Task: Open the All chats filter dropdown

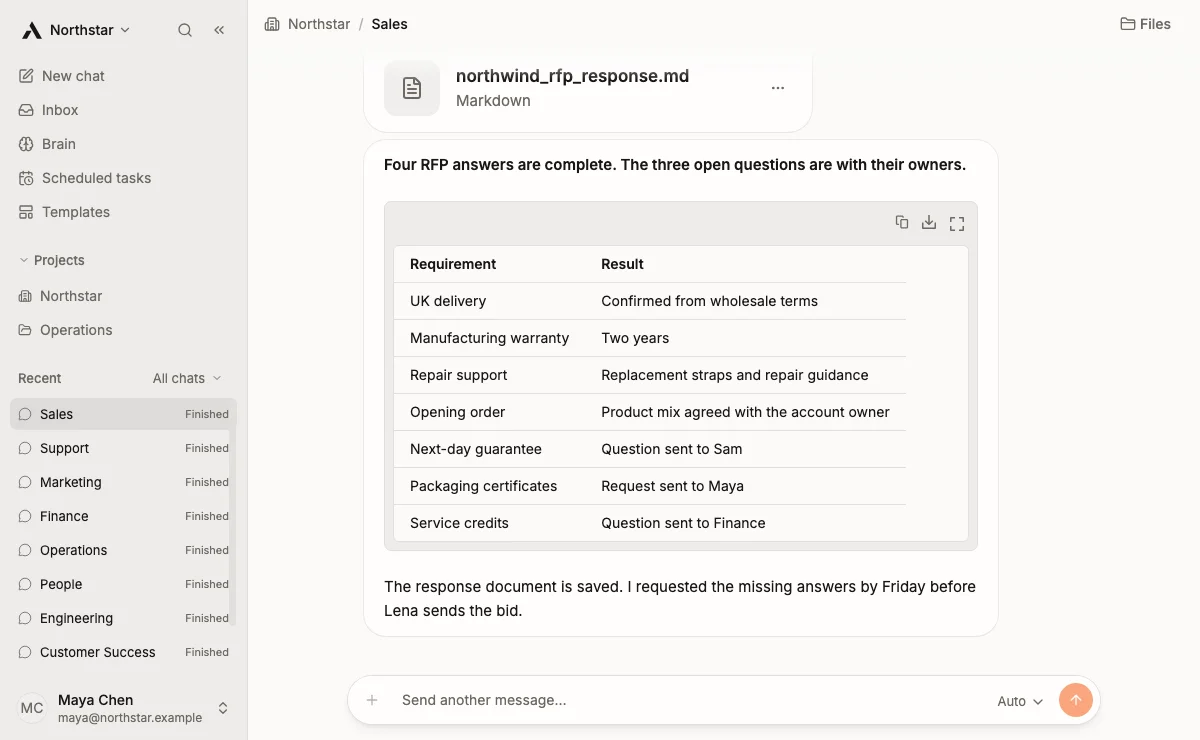Action: pos(187,378)
